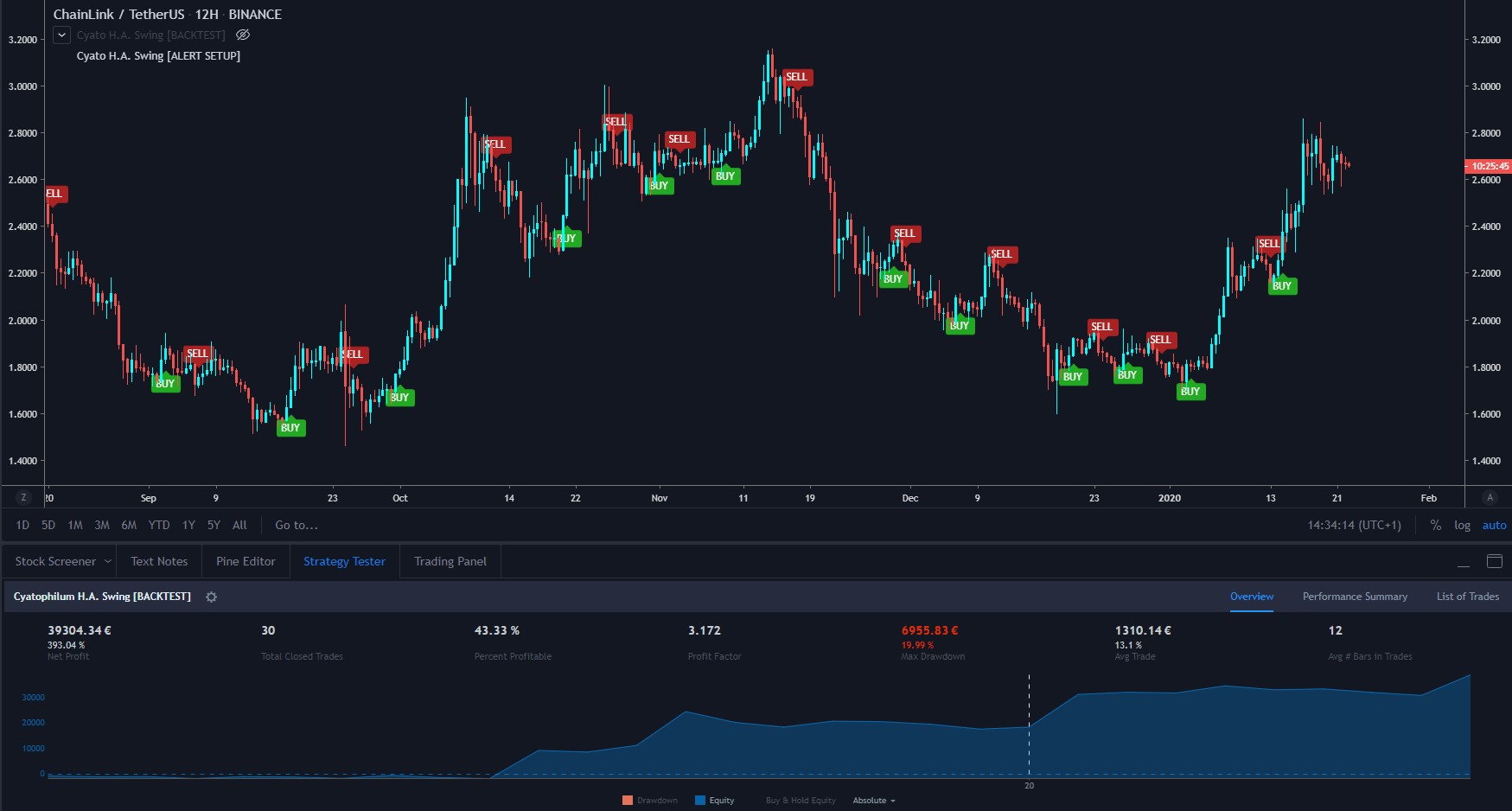
Task: Open the Absolute display mode dropdown
Action: tap(874, 801)
